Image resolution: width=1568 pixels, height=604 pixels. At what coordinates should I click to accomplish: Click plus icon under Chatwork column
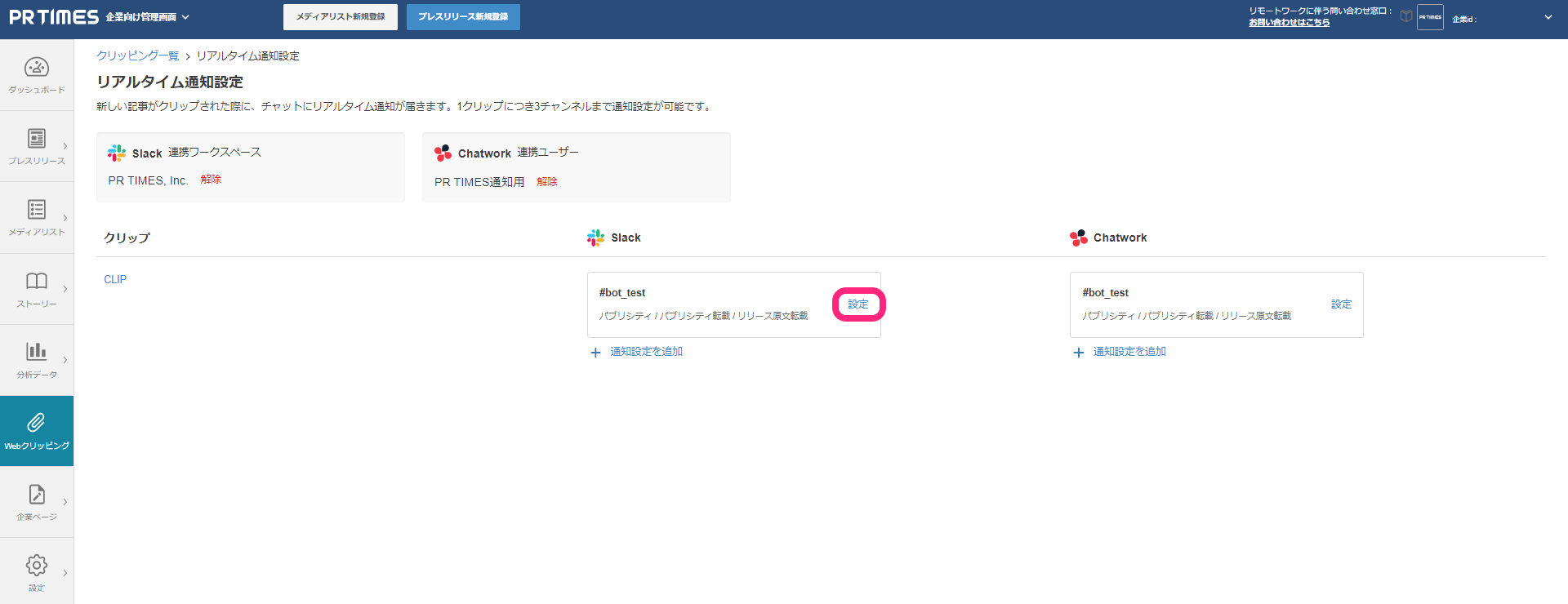pyautogui.click(x=1078, y=353)
